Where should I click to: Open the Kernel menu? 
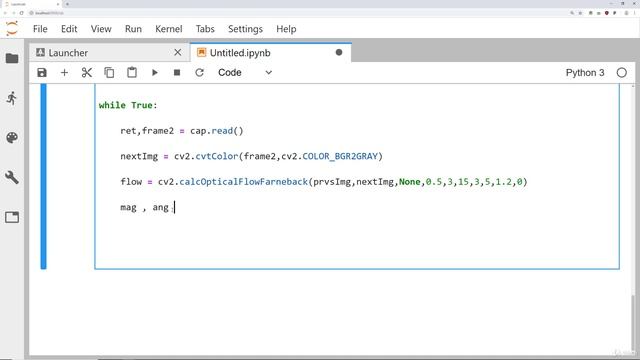(169, 29)
